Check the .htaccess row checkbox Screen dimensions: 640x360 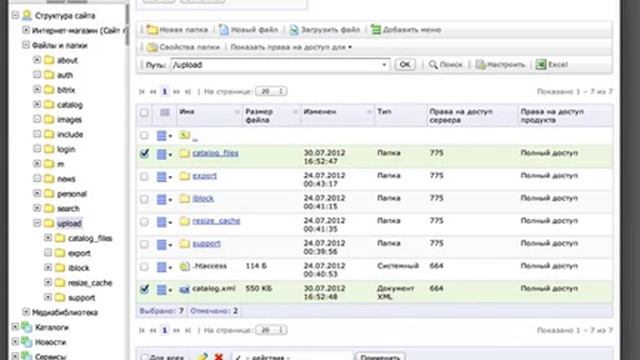click(144, 267)
